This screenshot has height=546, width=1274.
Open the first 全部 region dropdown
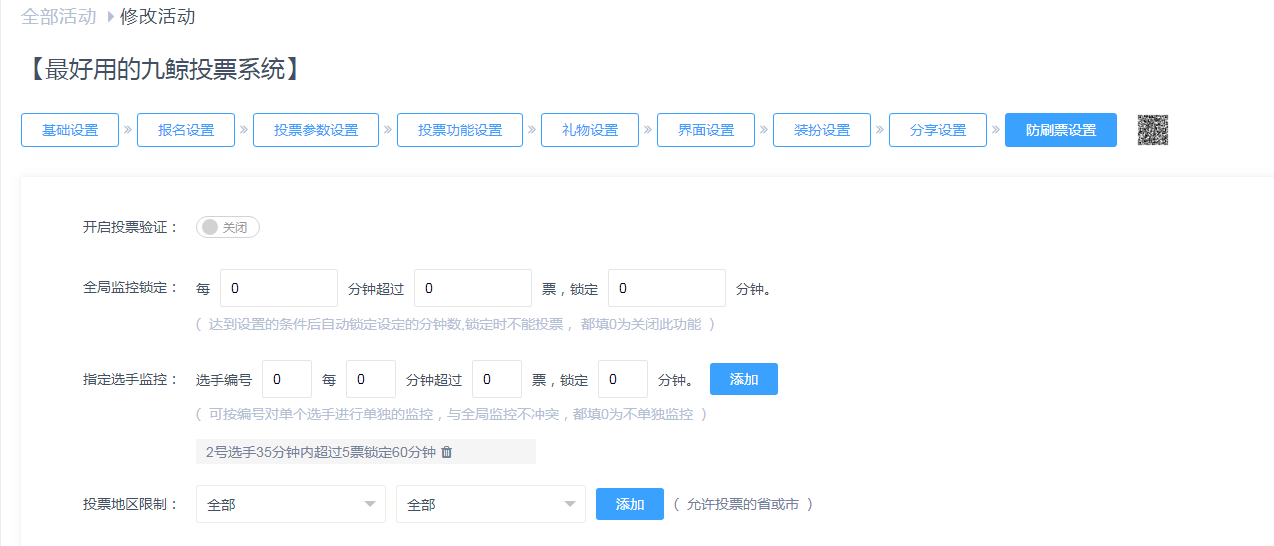click(291, 505)
